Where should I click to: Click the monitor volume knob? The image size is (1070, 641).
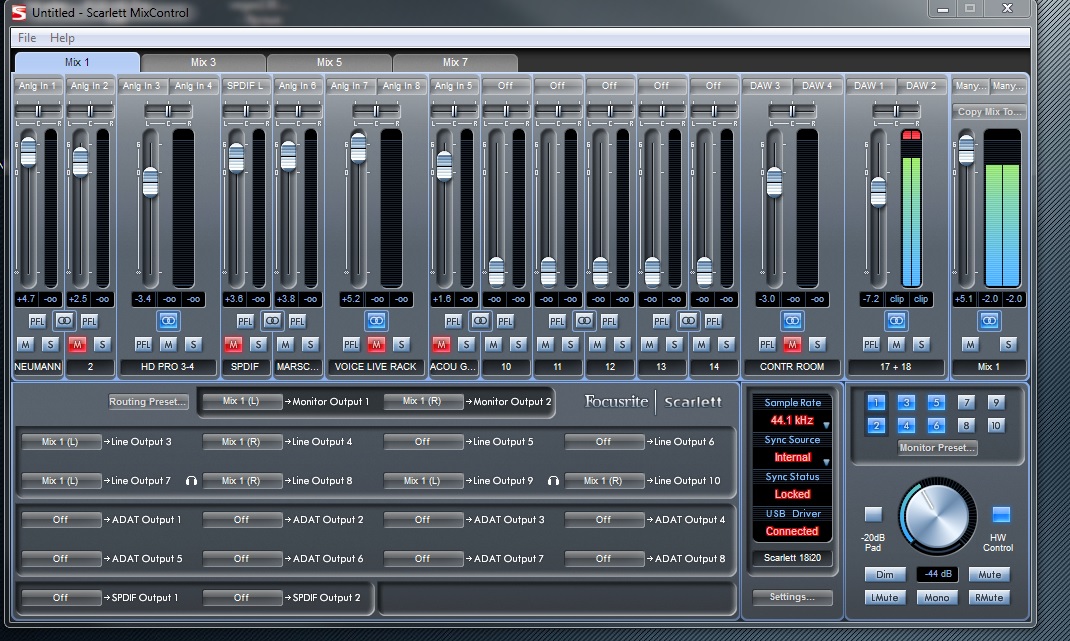(x=937, y=517)
